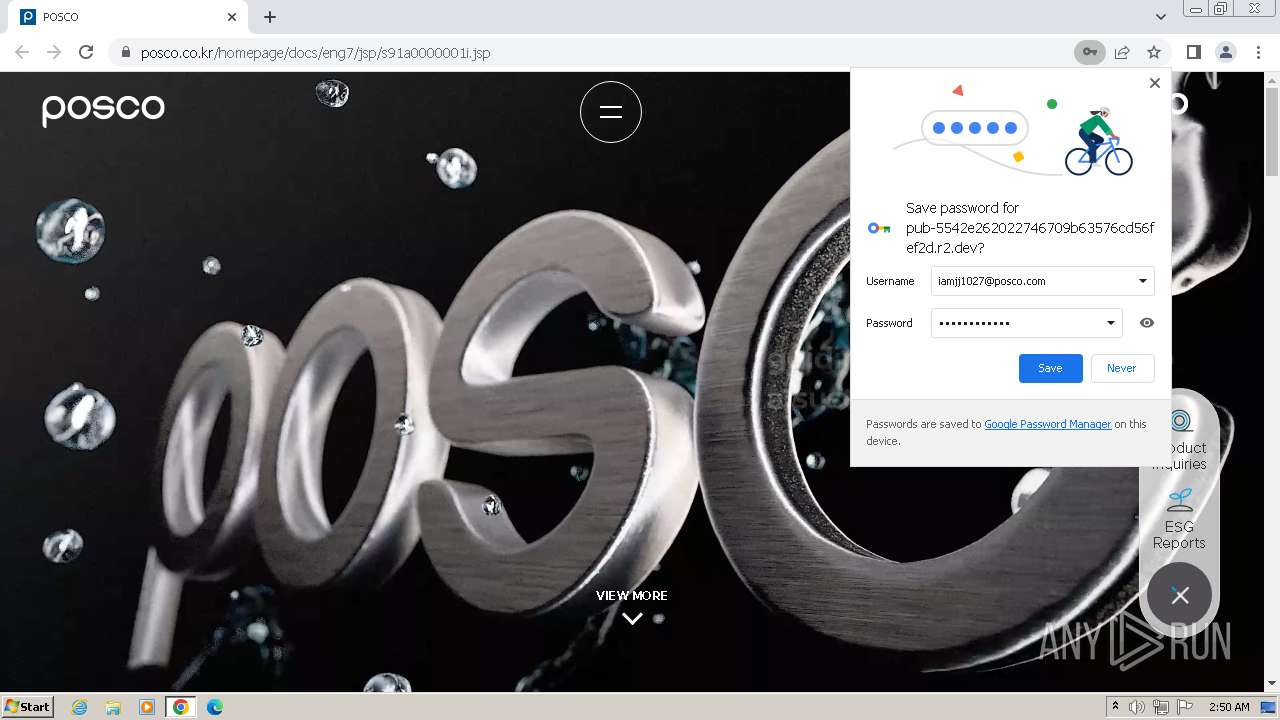Switch to Chrome in the taskbar
The width and height of the screenshot is (1280, 720).
[181, 707]
